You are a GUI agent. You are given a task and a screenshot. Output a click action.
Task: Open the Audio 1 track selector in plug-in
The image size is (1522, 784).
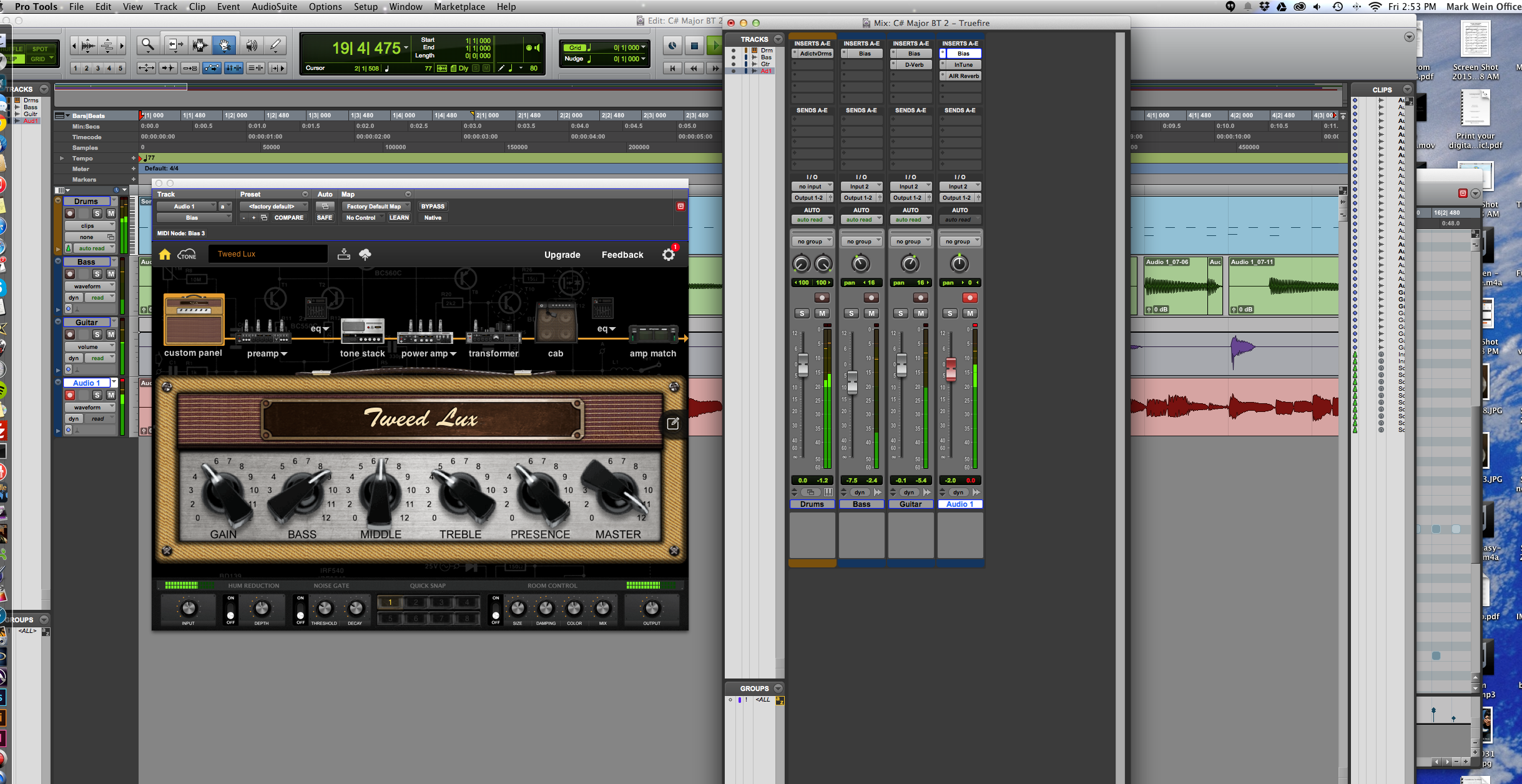187,206
